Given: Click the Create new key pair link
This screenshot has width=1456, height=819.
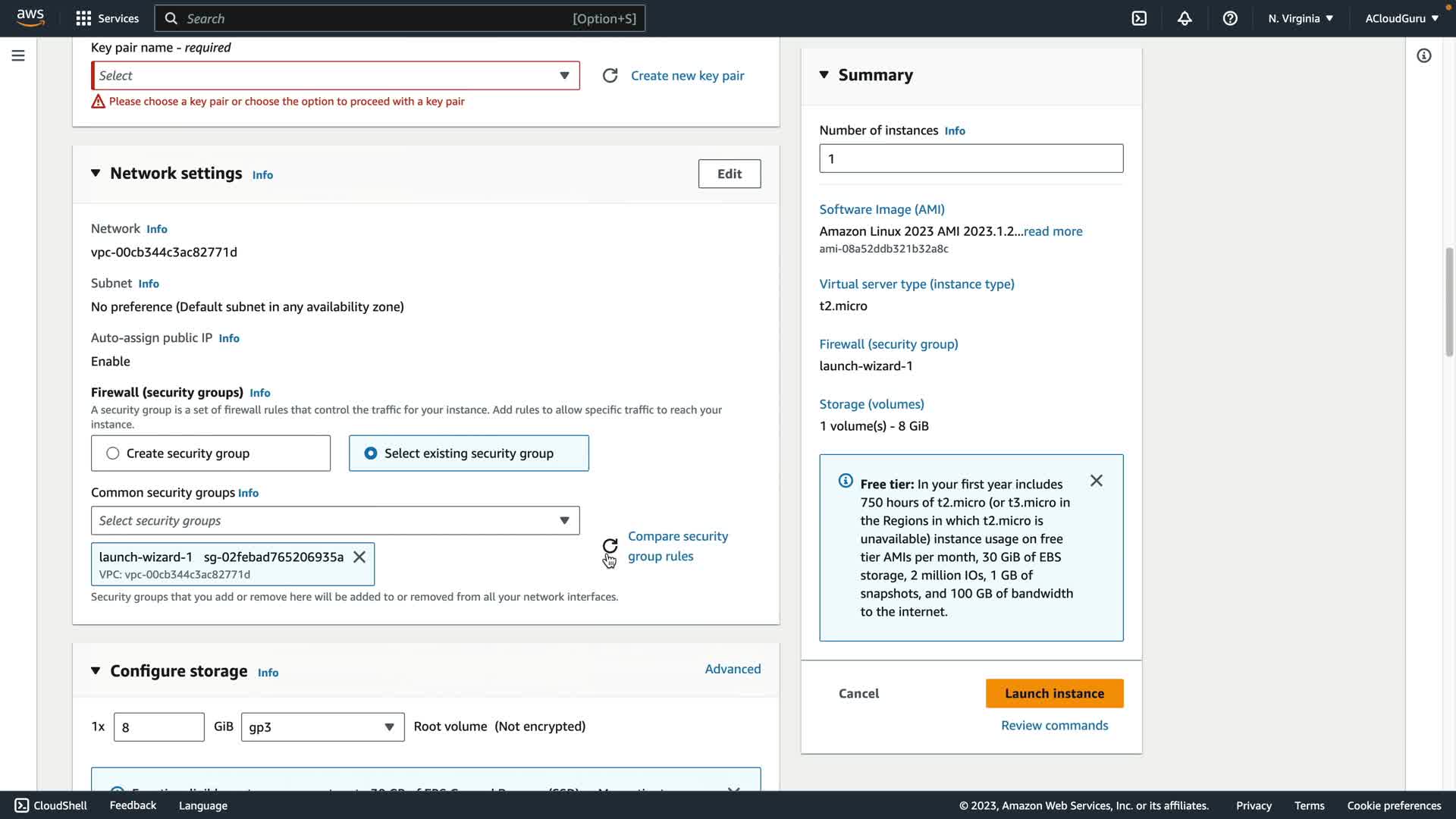Looking at the screenshot, I should (x=687, y=76).
